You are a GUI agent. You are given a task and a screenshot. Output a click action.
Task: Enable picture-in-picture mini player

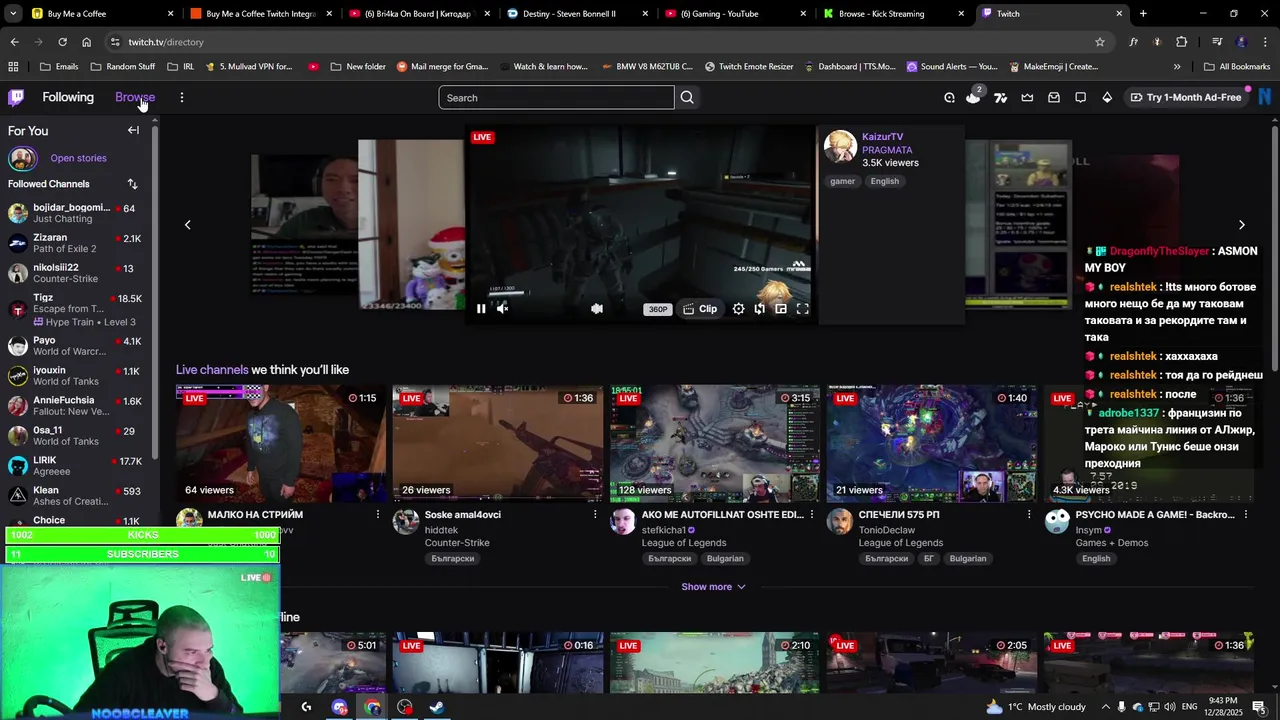[781, 309]
